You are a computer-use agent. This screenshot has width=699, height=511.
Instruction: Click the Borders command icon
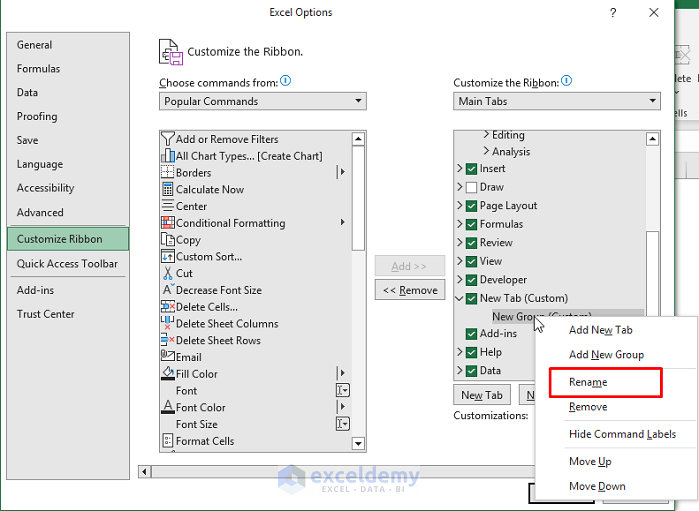coord(168,172)
